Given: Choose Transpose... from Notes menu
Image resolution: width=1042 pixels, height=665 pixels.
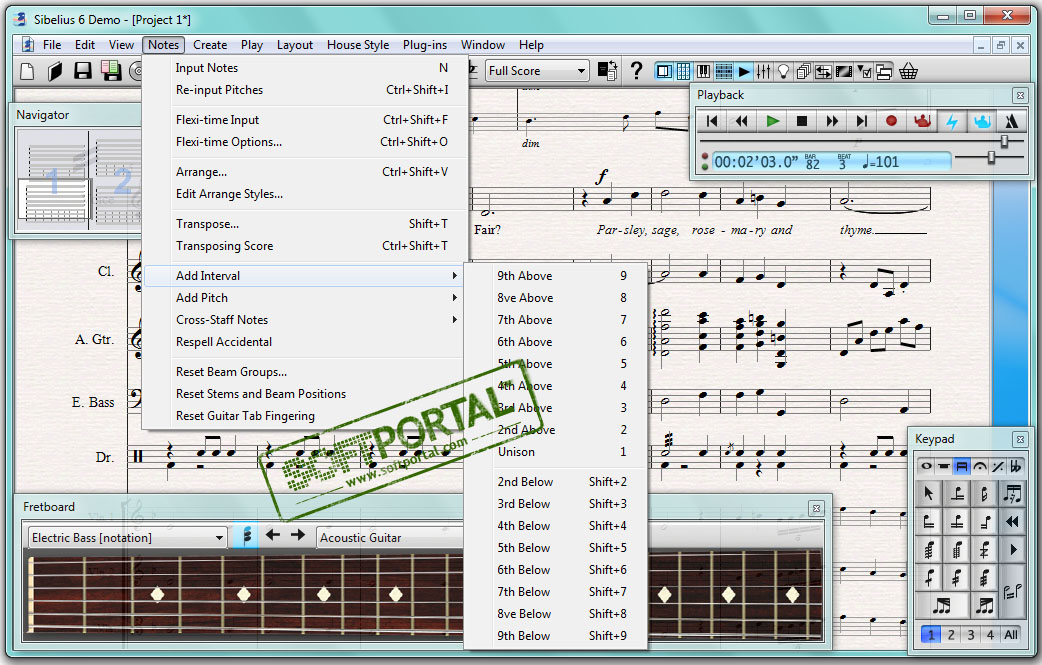Looking at the screenshot, I should 305,224.
